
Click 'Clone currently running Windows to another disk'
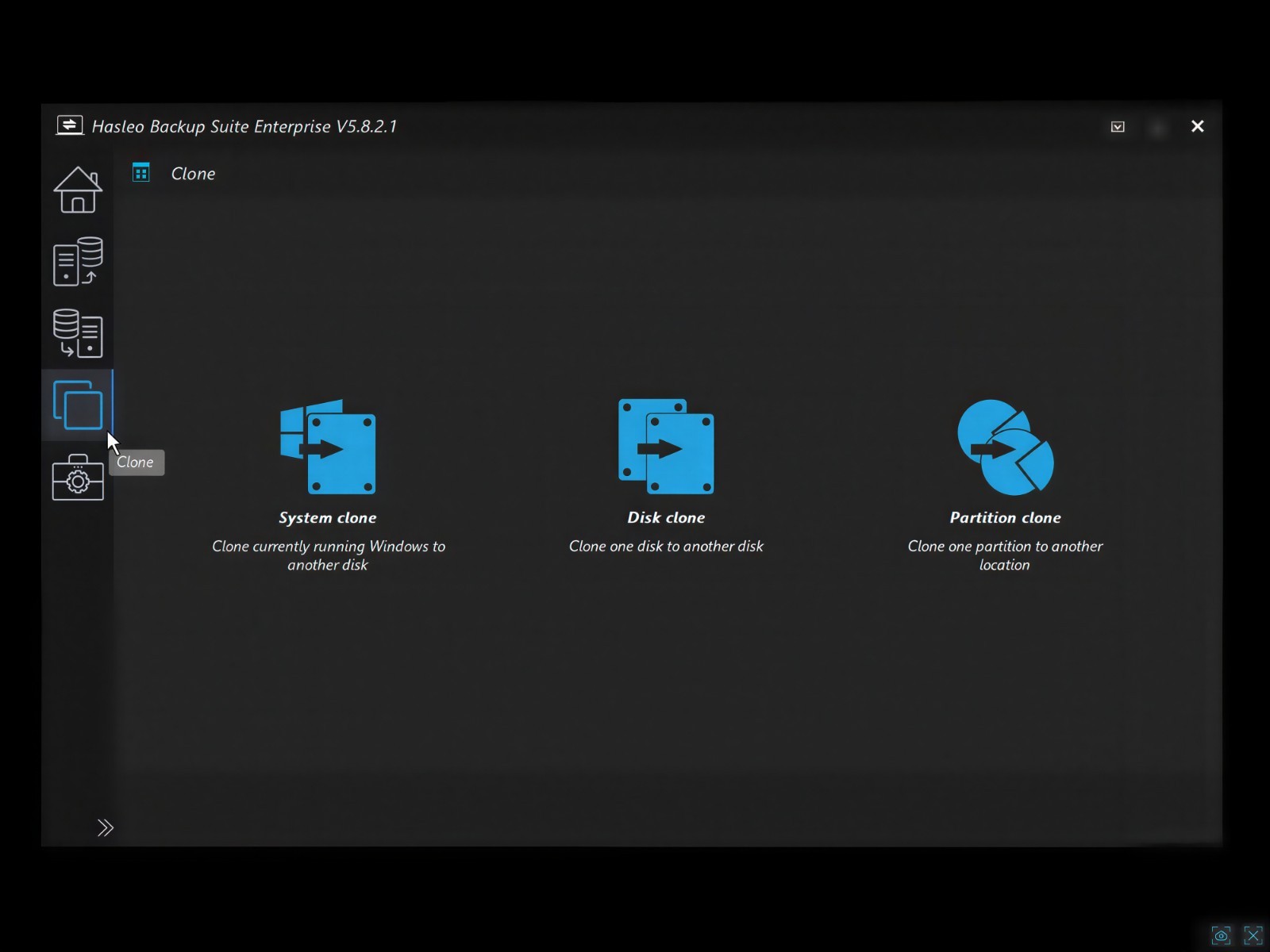pyautogui.click(x=328, y=555)
